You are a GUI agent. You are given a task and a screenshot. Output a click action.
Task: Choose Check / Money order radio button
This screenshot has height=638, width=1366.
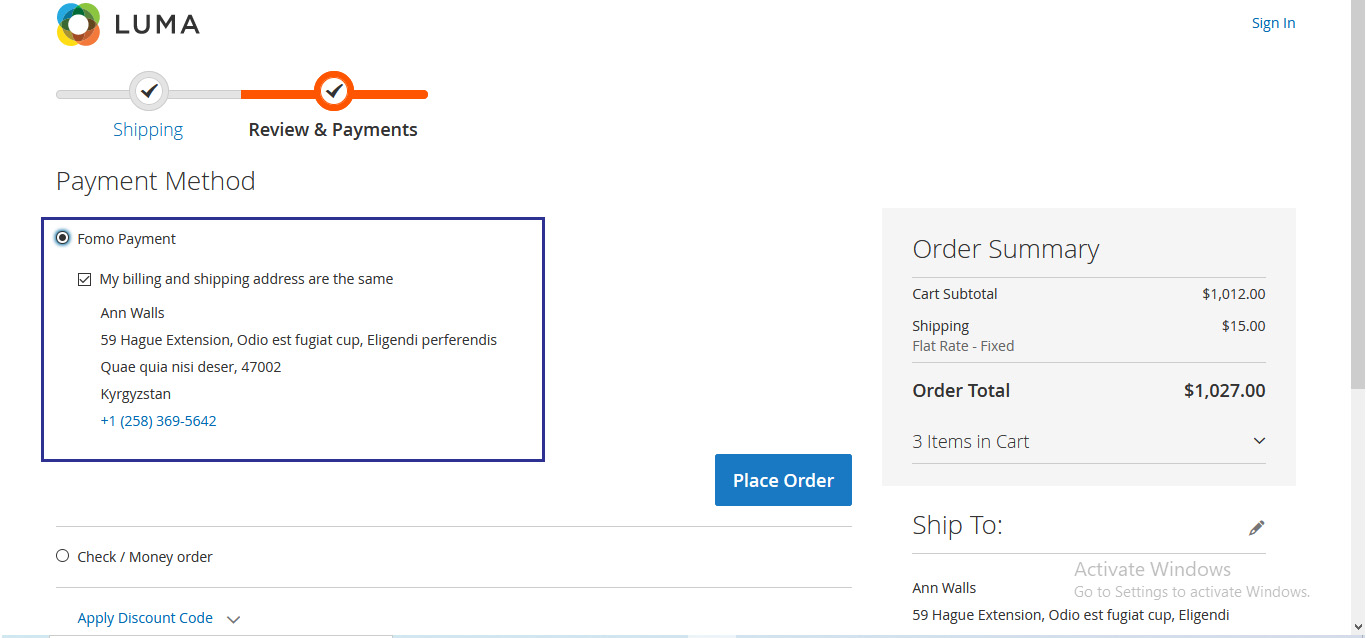pyautogui.click(x=63, y=556)
